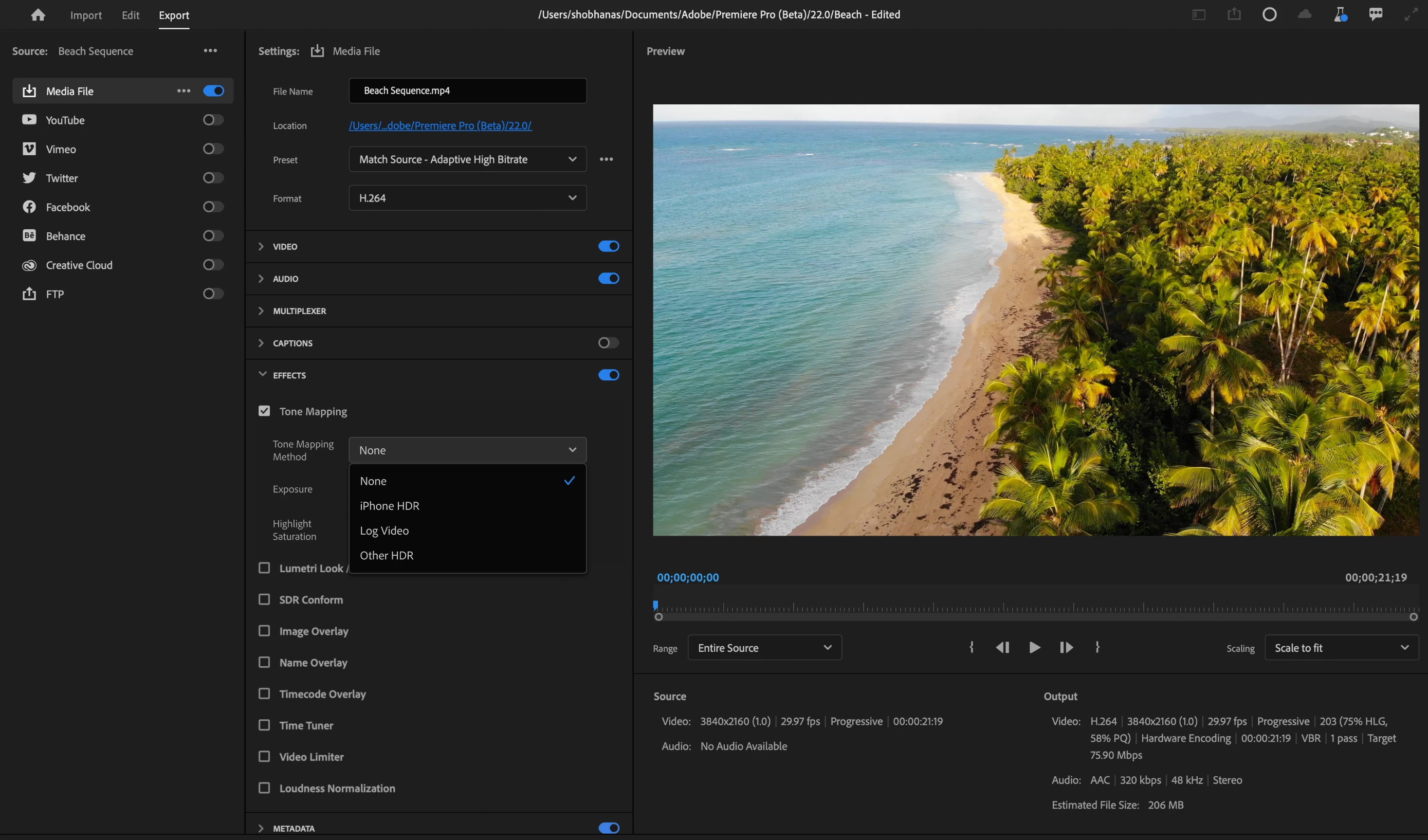
Task: Click the Play button in preview
Action: (1034, 647)
